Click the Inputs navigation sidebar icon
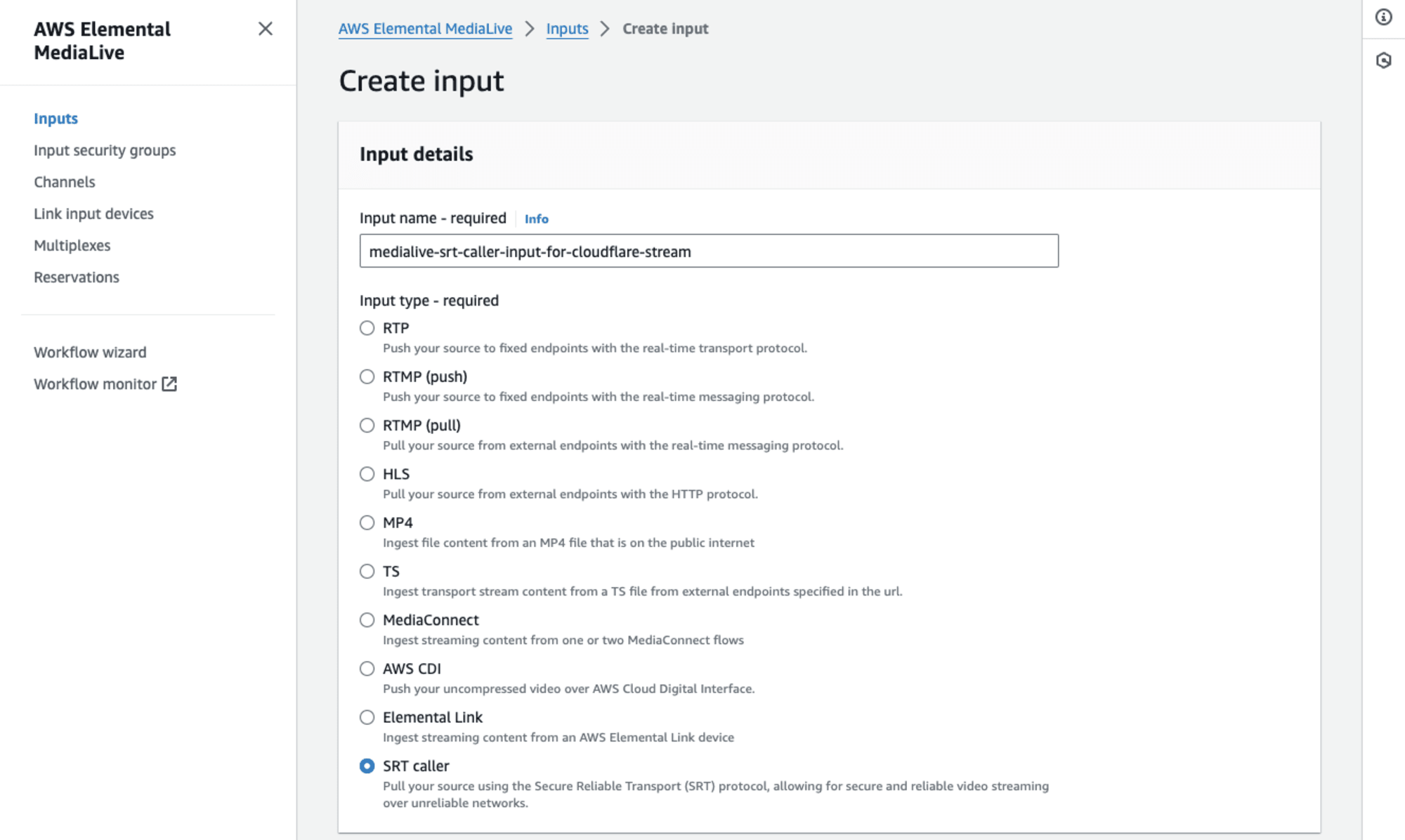The width and height of the screenshot is (1405, 840). coord(54,118)
